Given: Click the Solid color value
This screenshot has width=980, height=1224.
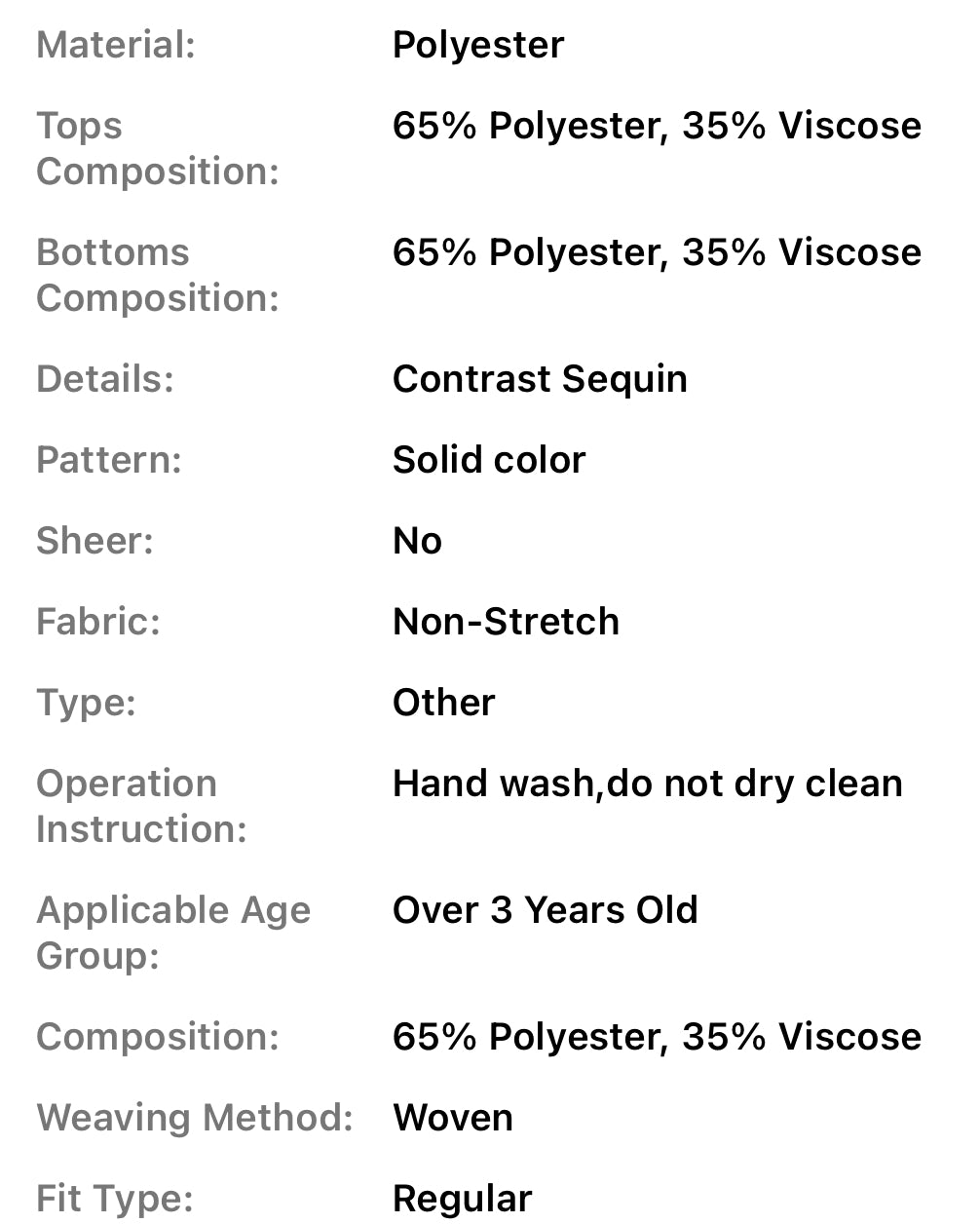Looking at the screenshot, I should [489, 460].
